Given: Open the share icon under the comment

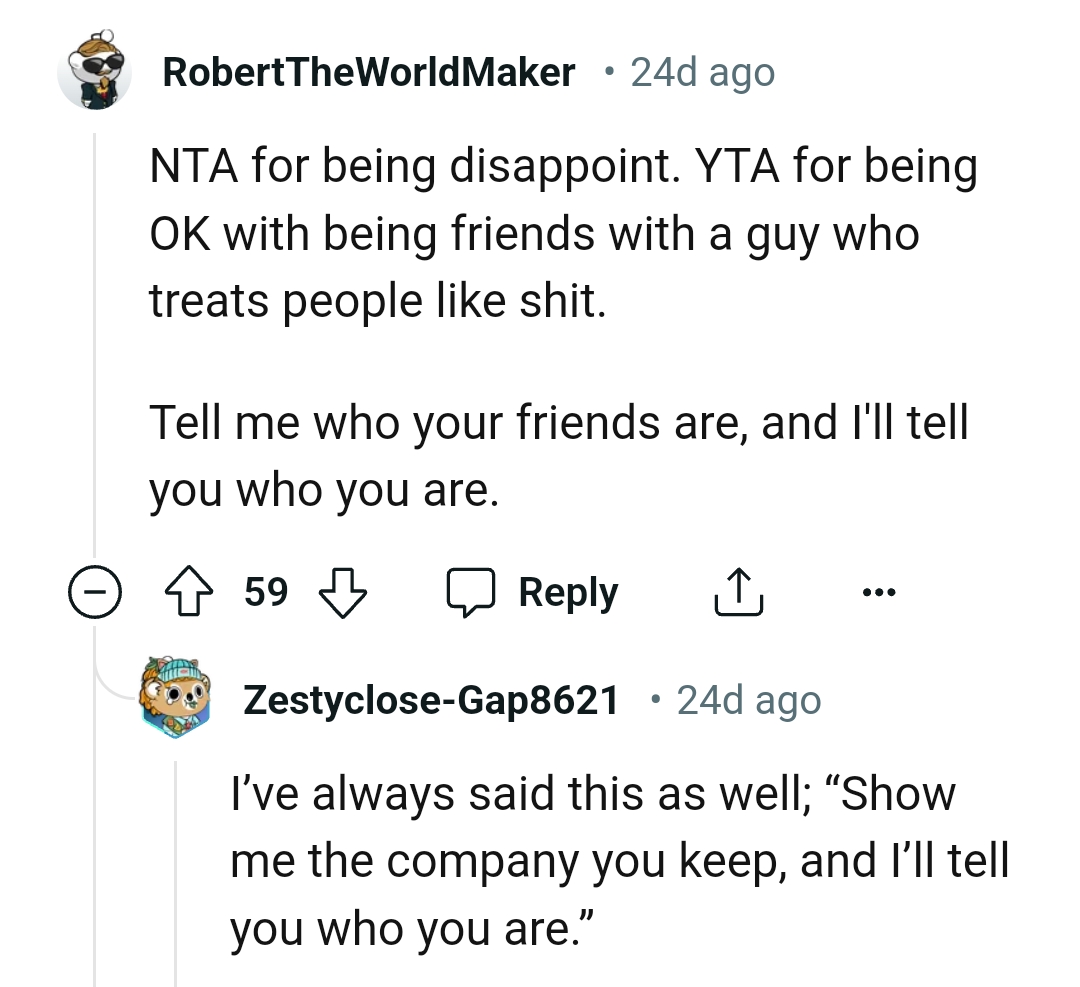Looking at the screenshot, I should click(739, 591).
